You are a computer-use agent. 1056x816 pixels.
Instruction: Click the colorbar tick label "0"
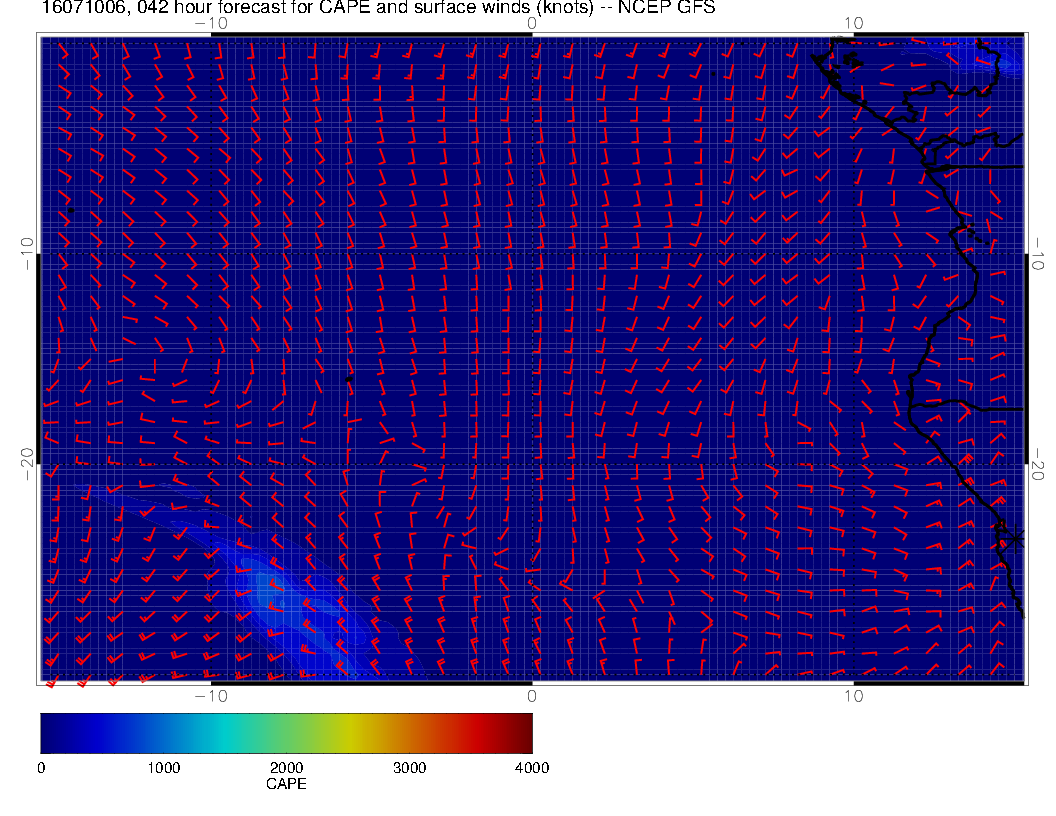pos(41,768)
